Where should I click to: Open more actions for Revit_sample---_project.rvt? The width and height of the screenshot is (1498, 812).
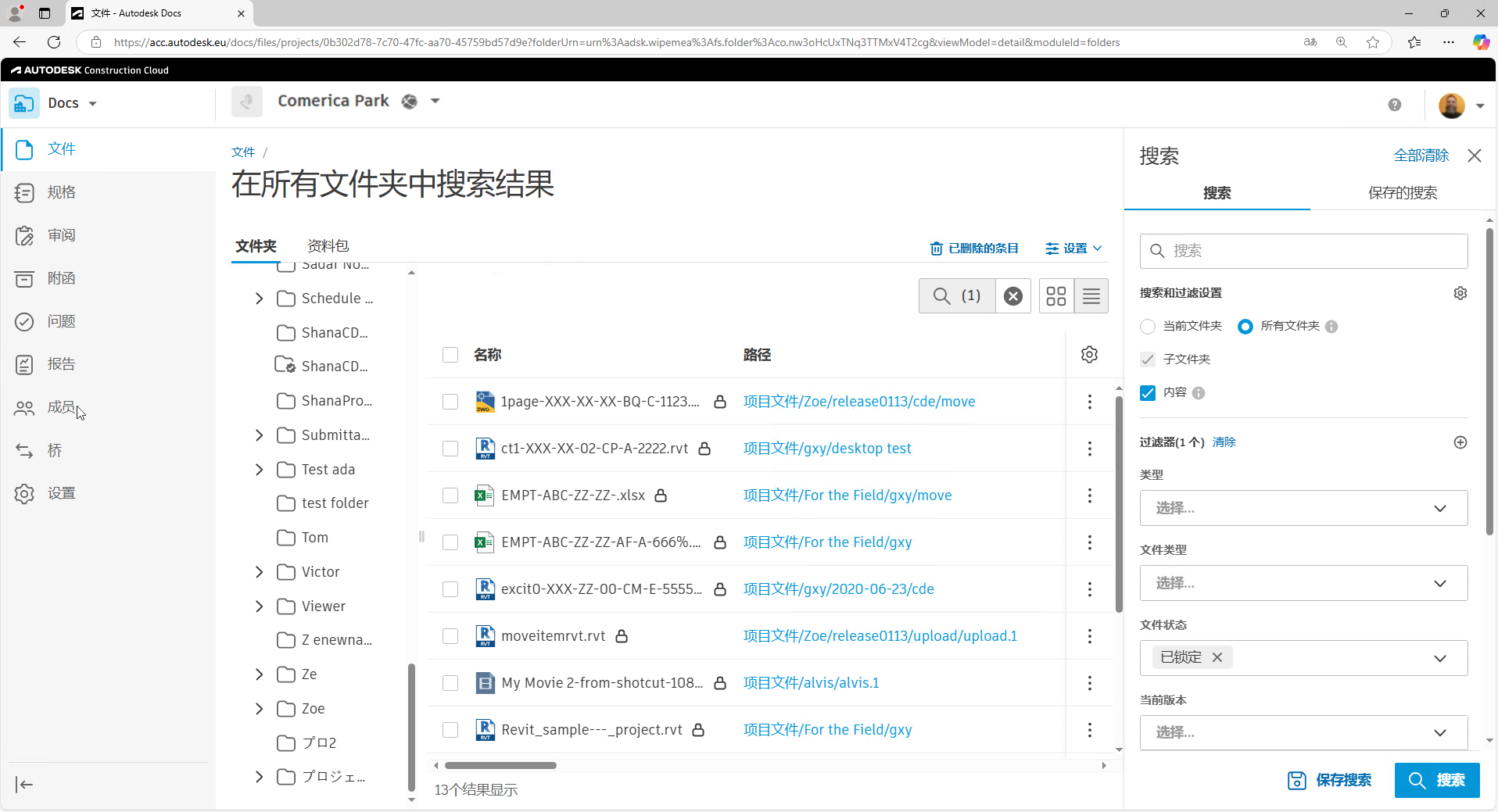point(1090,730)
